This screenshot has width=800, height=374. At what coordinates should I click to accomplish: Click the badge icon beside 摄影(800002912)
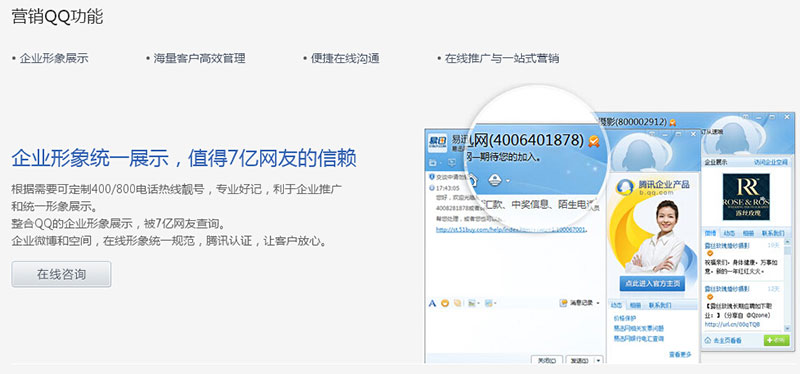coord(672,122)
